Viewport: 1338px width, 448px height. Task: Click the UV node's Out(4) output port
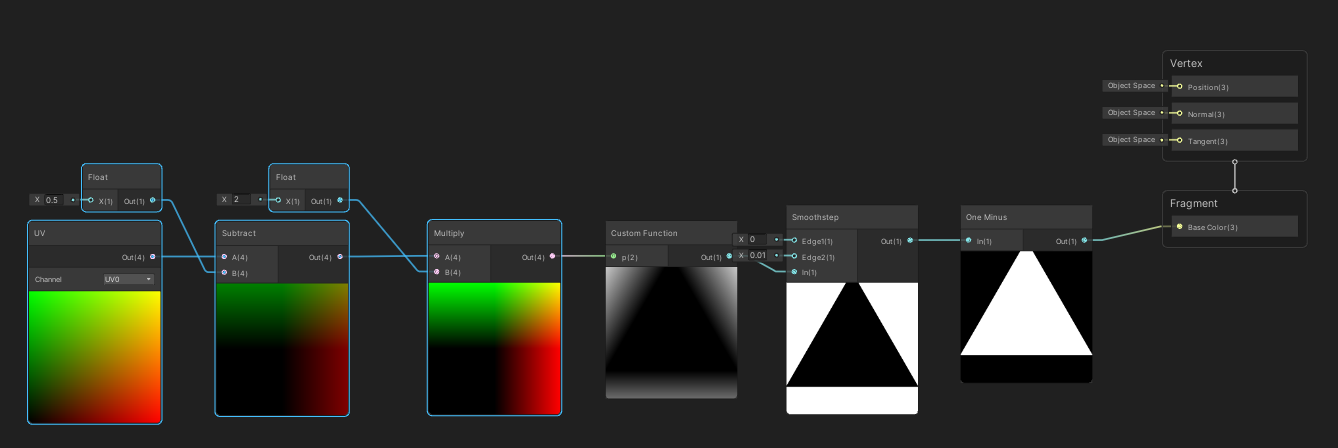pos(152,257)
